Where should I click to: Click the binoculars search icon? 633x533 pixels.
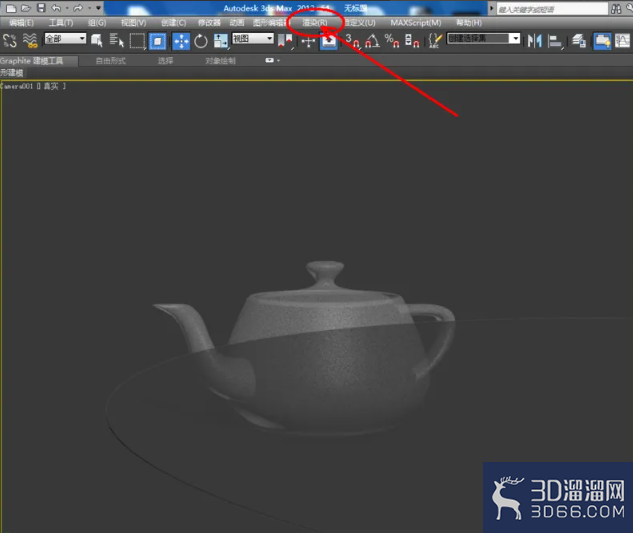616,9
